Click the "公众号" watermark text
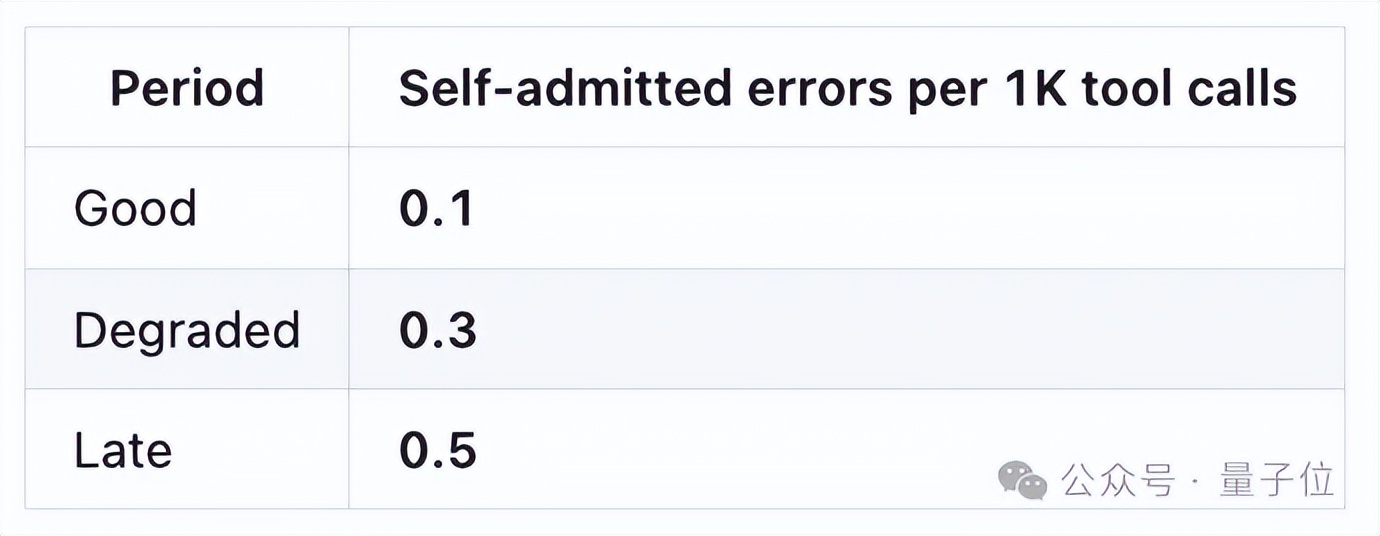Viewport: 1380px width, 536px height. pos(1117,481)
